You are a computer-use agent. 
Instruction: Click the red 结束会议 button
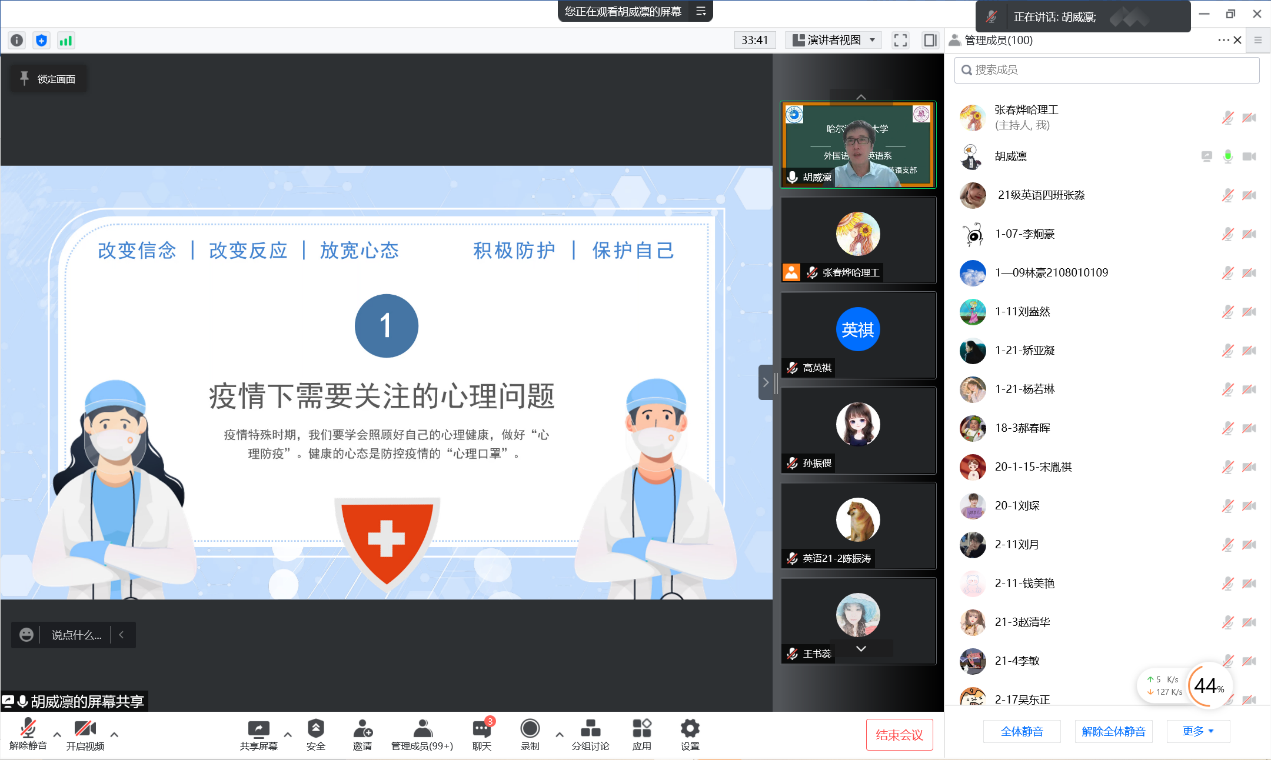point(899,735)
